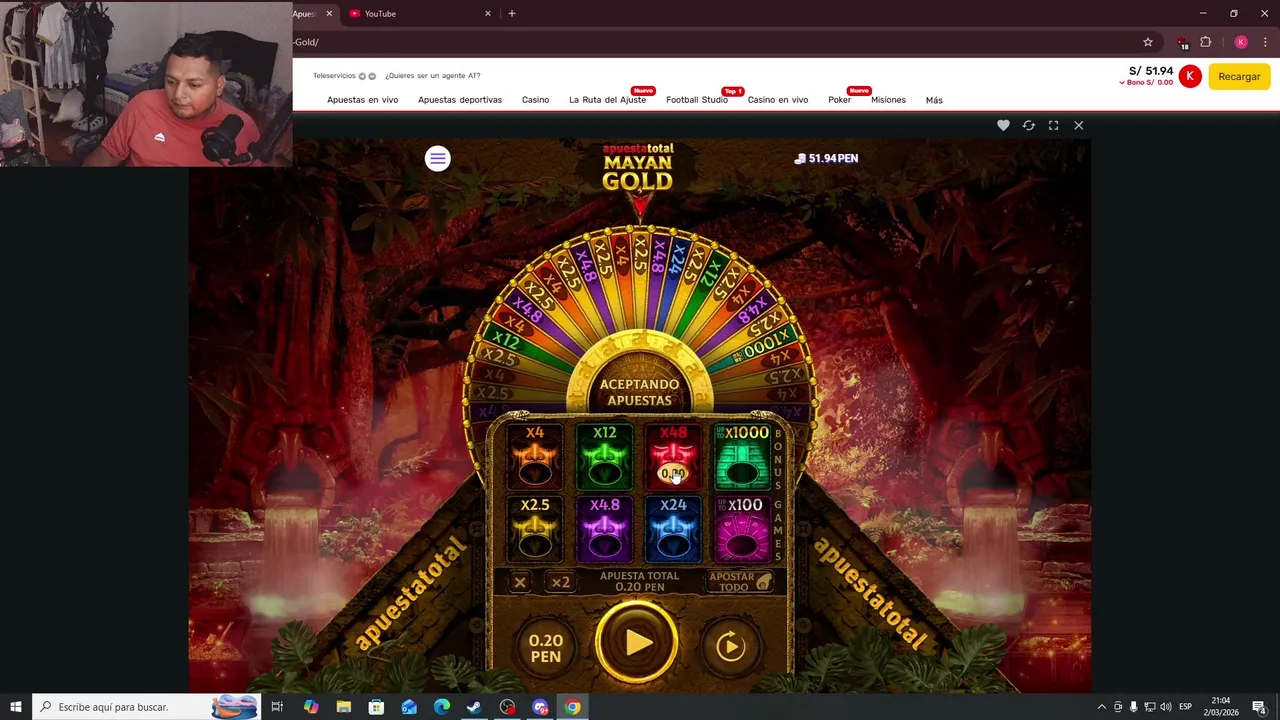Open notification center in taskbar
The image size is (1280, 720).
coord(1259,707)
